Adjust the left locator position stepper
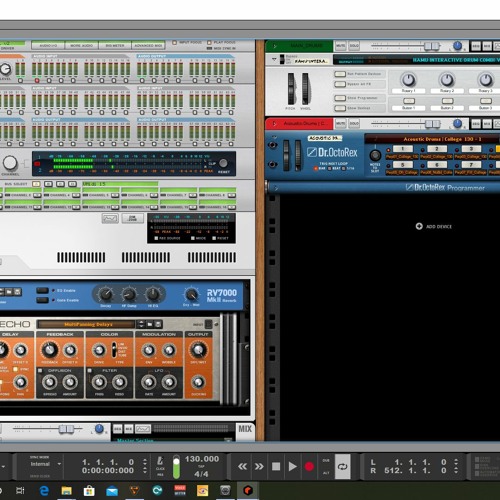This screenshot has height=500, width=500. pyautogui.click(x=456, y=462)
